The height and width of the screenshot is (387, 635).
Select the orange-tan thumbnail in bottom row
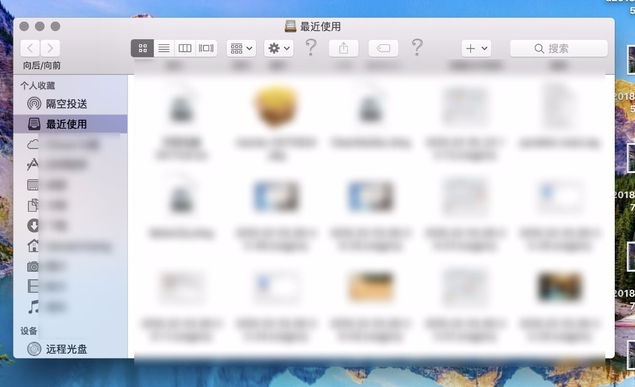click(371, 287)
